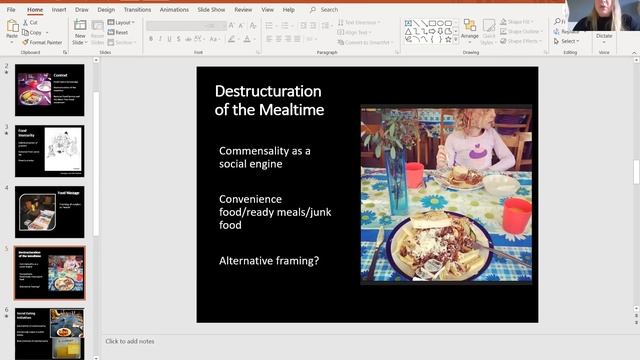
Task: Switch to the Slide Show tab
Action: click(211, 9)
